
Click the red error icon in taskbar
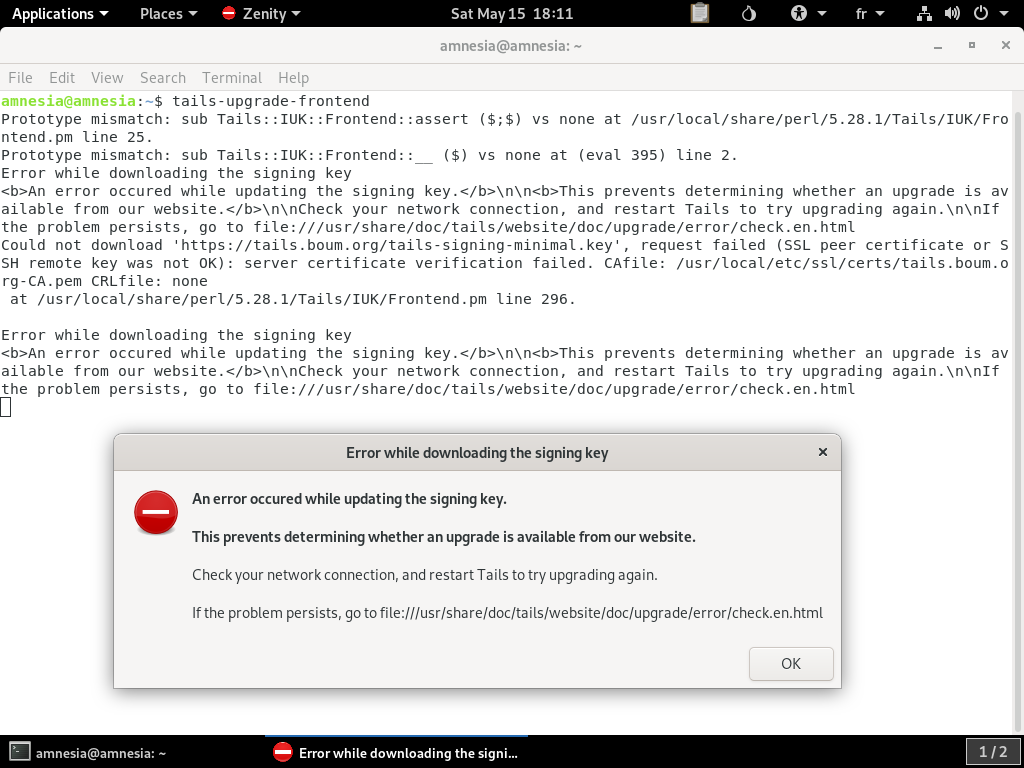point(283,752)
